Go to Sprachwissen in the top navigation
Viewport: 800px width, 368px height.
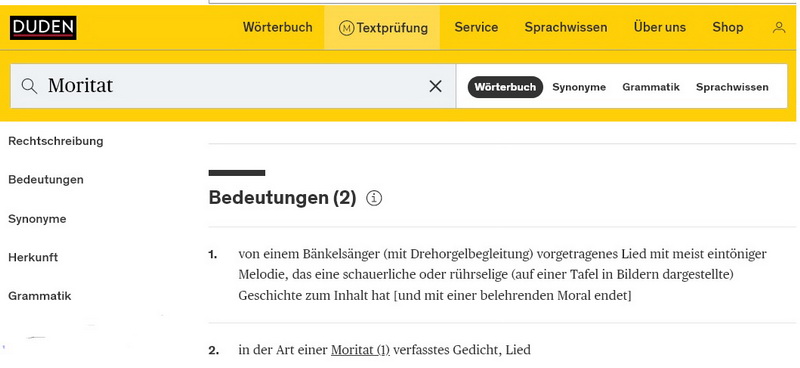pyautogui.click(x=566, y=28)
